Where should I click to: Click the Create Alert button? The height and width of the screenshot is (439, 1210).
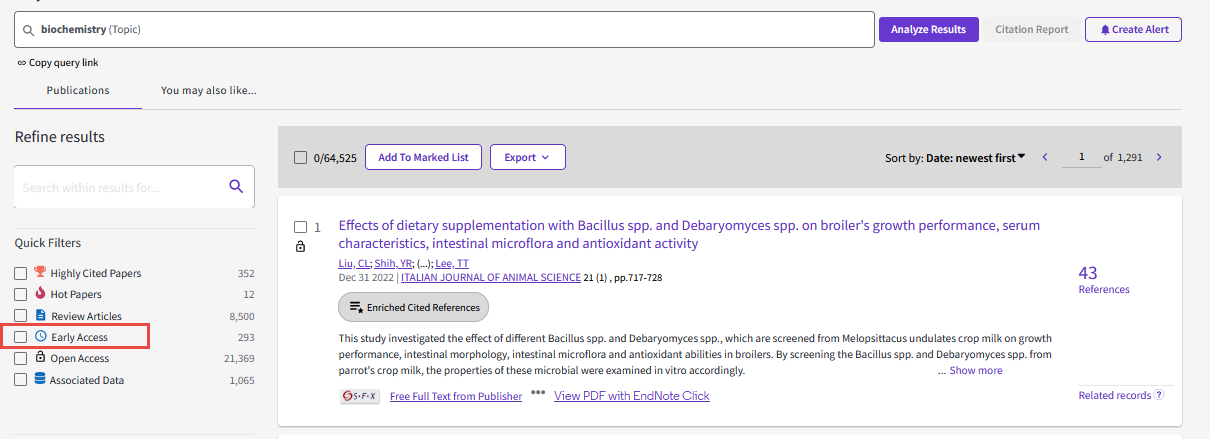click(1133, 29)
